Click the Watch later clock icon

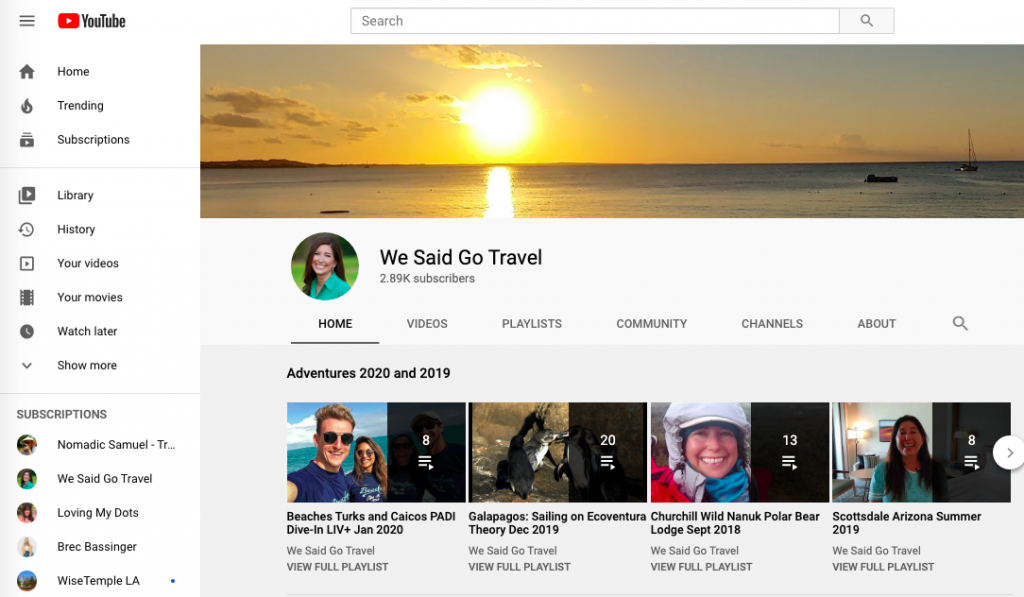pyautogui.click(x=27, y=331)
